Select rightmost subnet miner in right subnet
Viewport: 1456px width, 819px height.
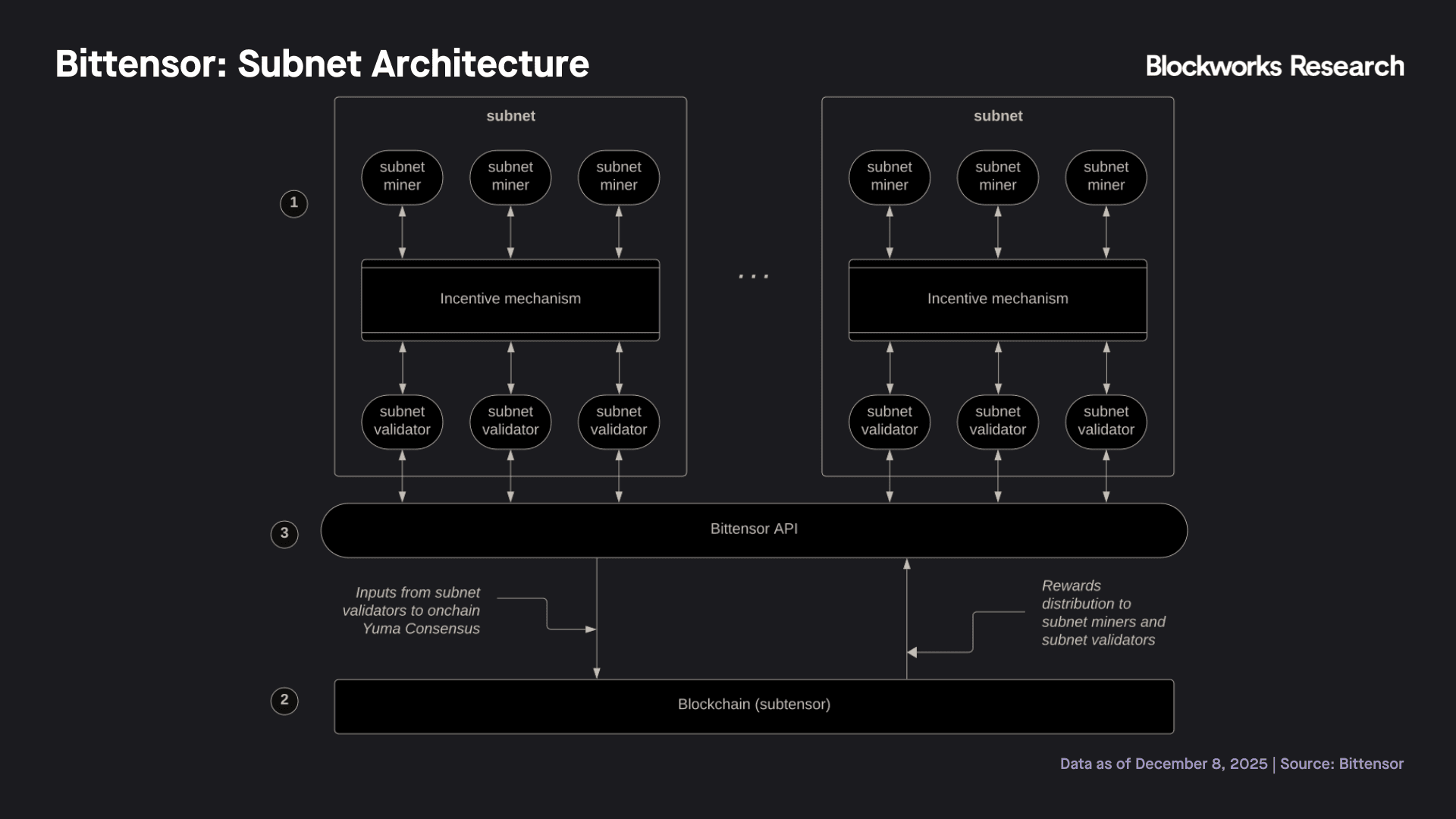tap(1106, 177)
